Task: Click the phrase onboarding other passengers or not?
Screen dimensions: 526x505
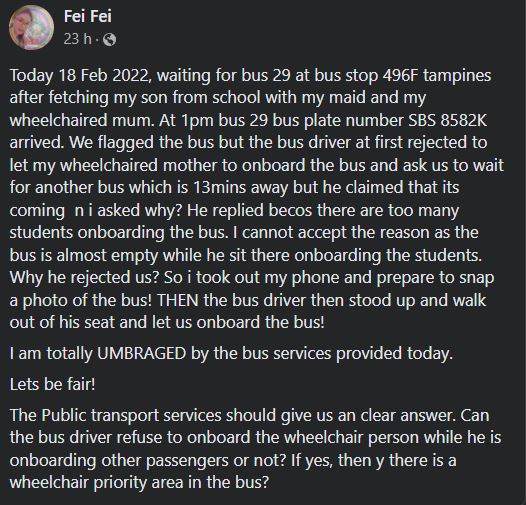Action: coord(147,460)
